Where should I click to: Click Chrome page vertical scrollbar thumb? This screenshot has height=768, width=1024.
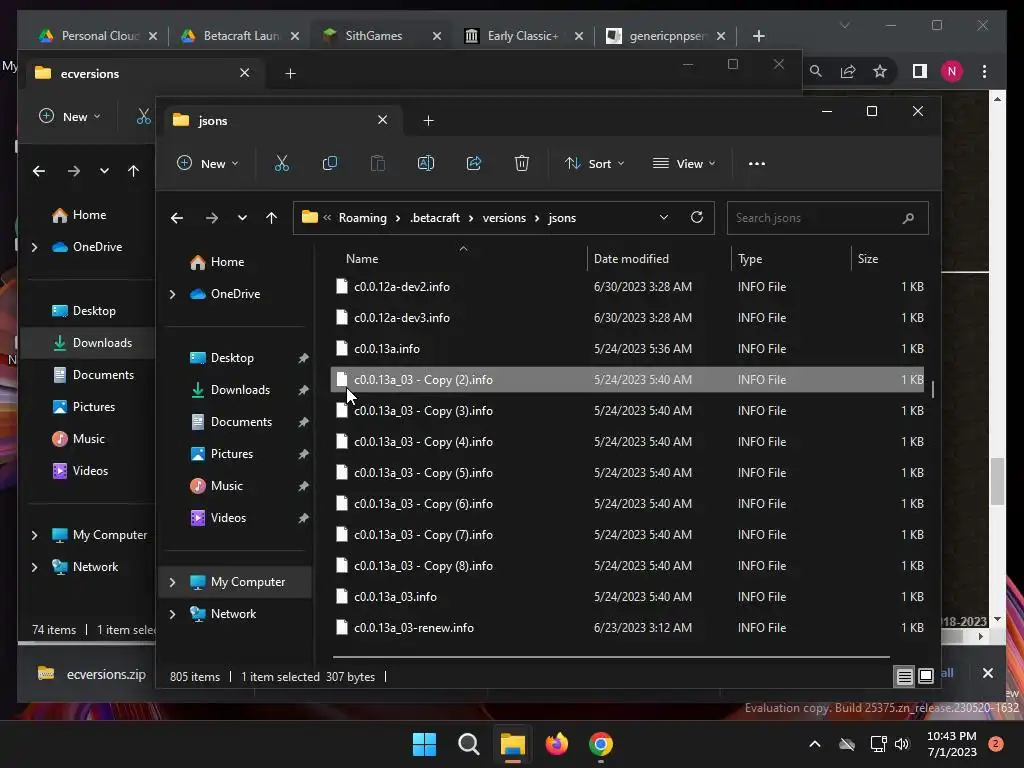pos(997,481)
